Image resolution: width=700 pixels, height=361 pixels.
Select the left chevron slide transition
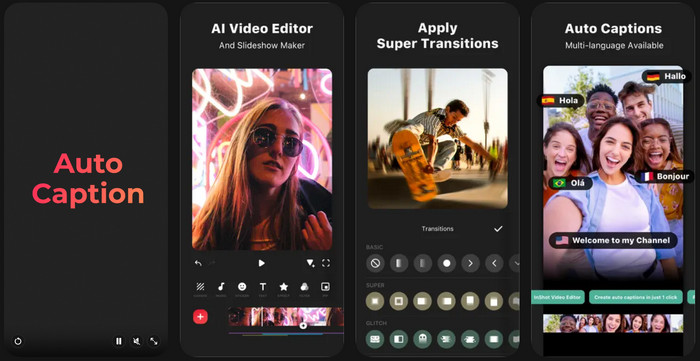point(494,263)
